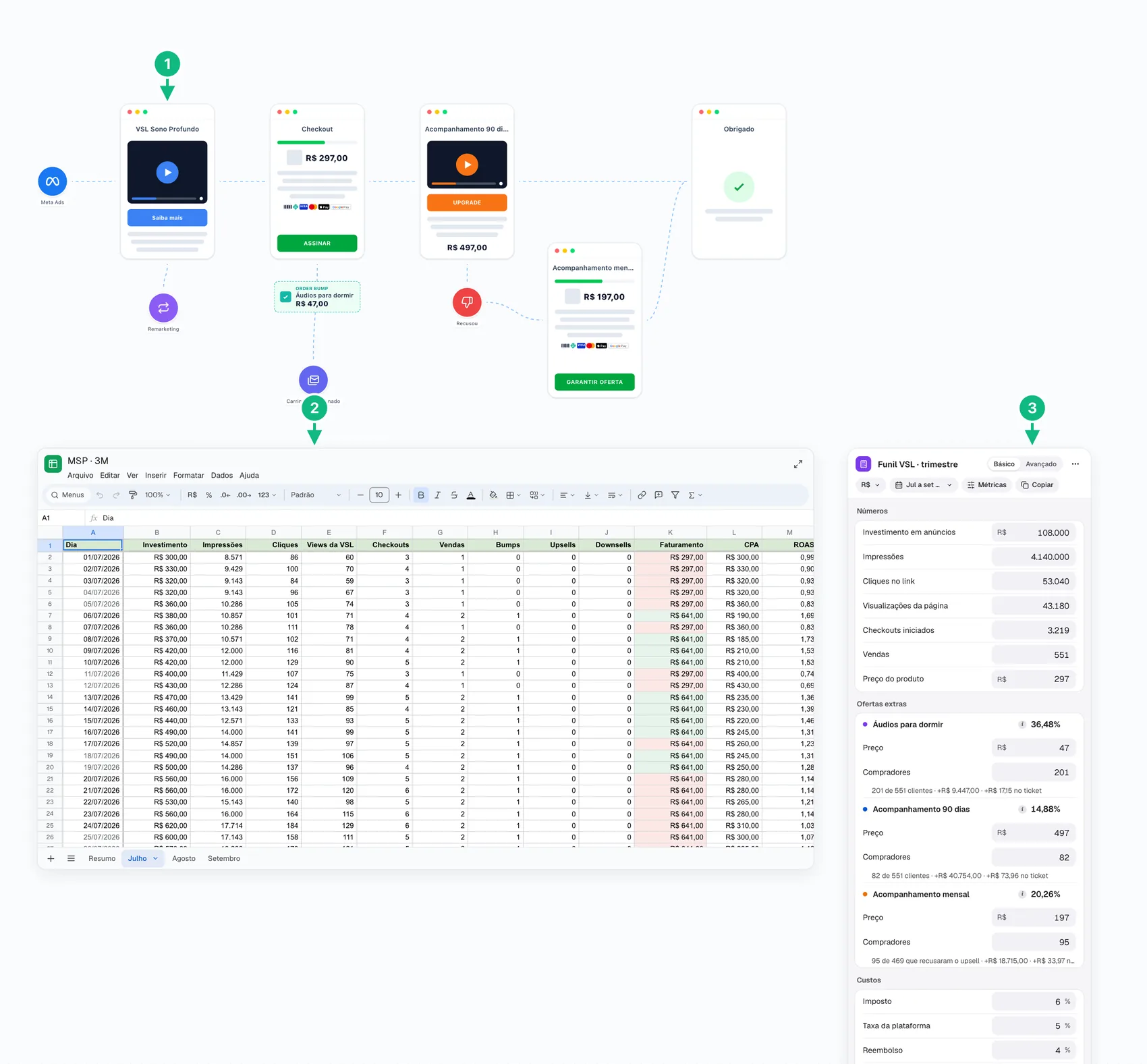The height and width of the screenshot is (1064, 1147).
Task: Click the Copiar button
Action: coord(1037,485)
